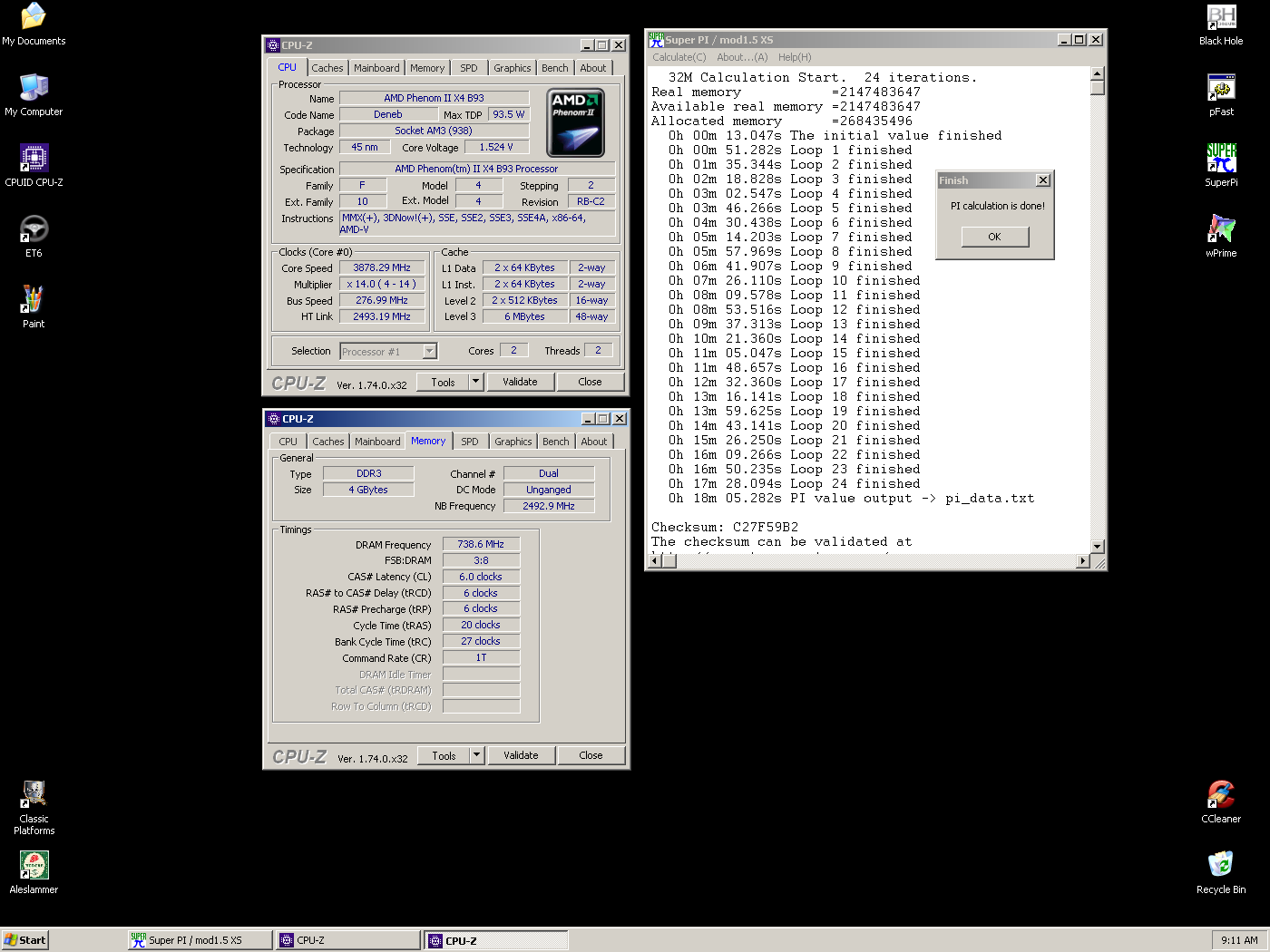
Task: Launch pFast desktop shortcut
Action: point(1221,95)
